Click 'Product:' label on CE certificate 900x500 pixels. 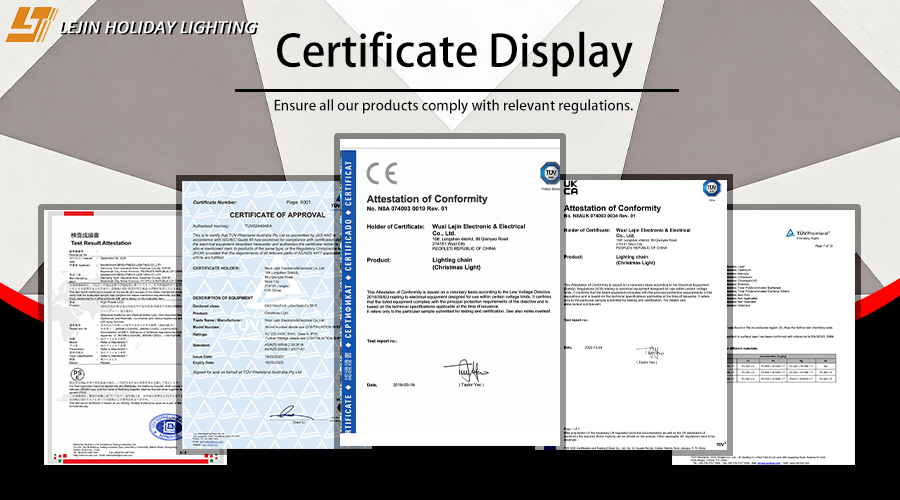[x=379, y=260]
